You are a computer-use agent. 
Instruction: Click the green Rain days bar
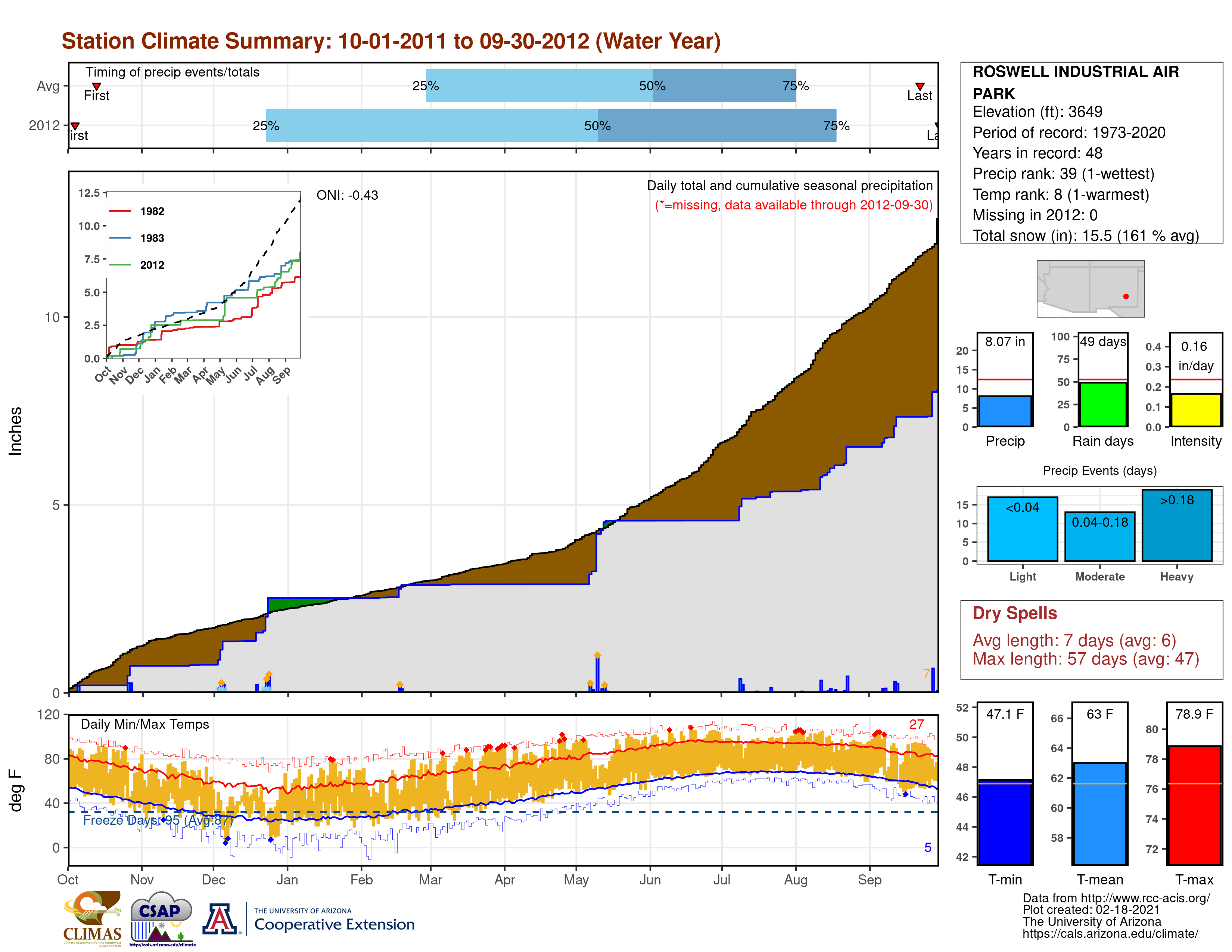tap(1103, 404)
